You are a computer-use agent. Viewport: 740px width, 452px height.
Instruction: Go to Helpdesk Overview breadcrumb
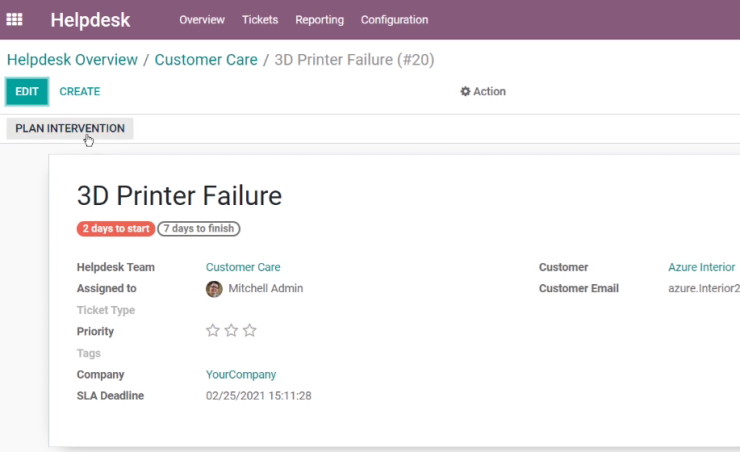tap(72, 60)
